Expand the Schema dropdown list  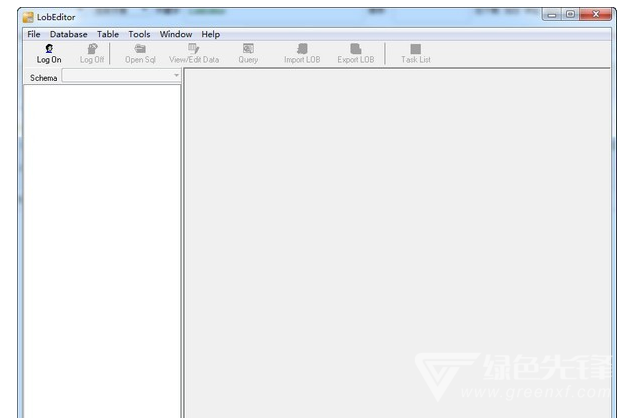point(176,75)
